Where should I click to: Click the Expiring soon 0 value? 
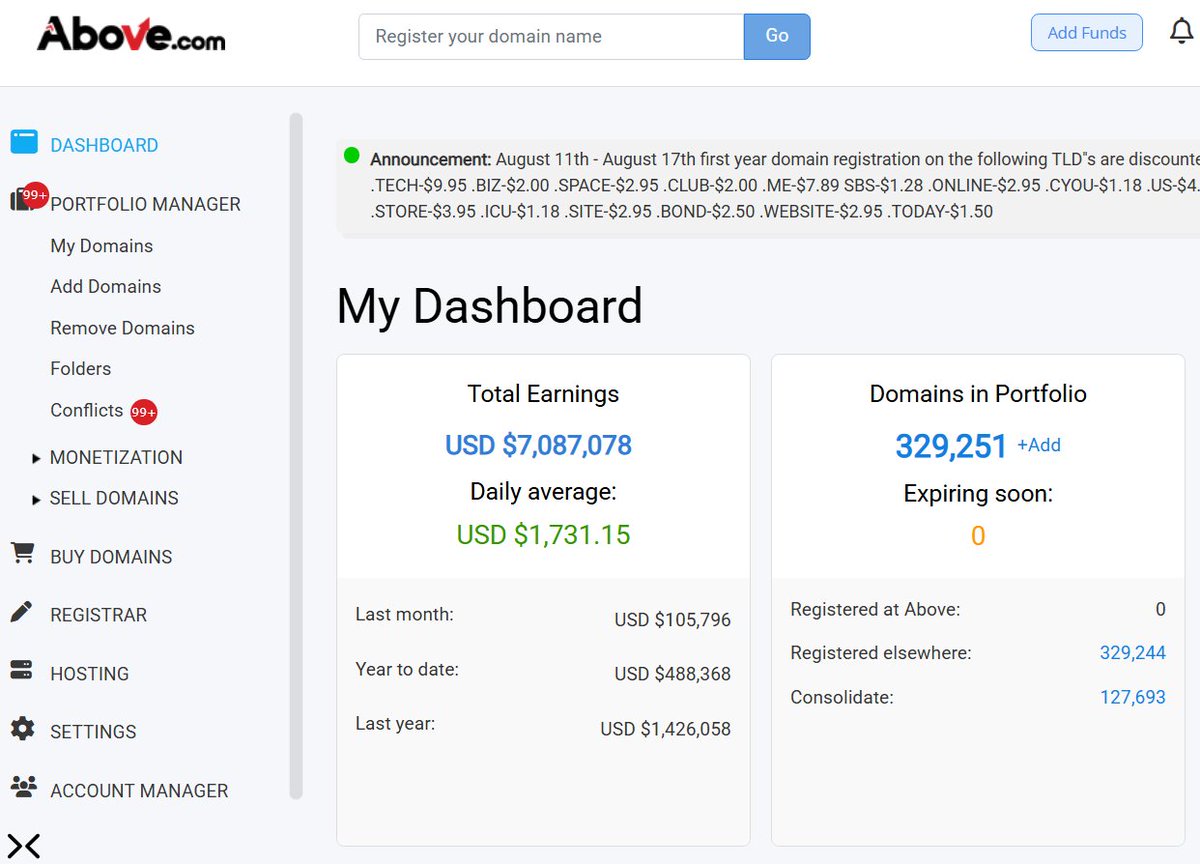point(978,537)
